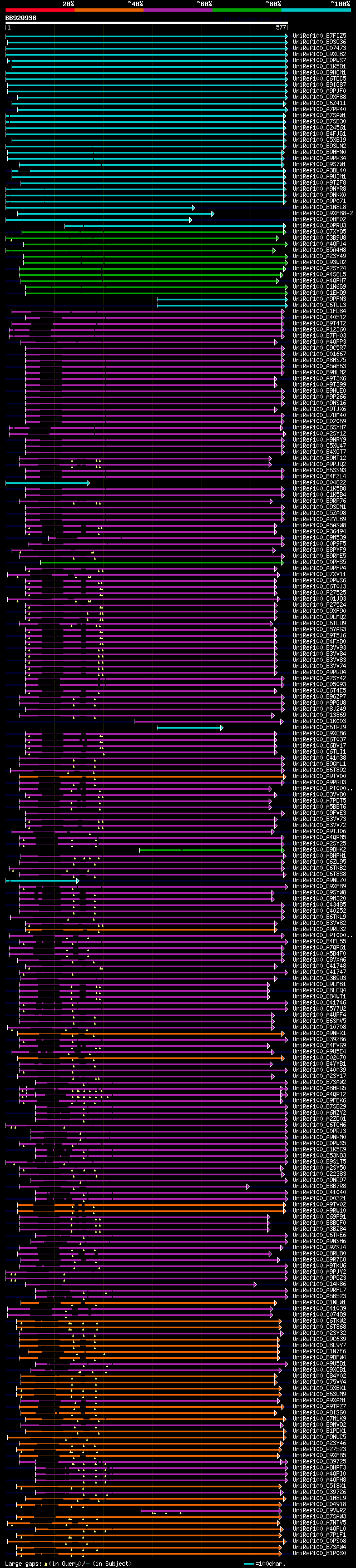The image size is (356, 1568).
Task: Select label UniRef100_Q07489
Action: pos(319,1314)
